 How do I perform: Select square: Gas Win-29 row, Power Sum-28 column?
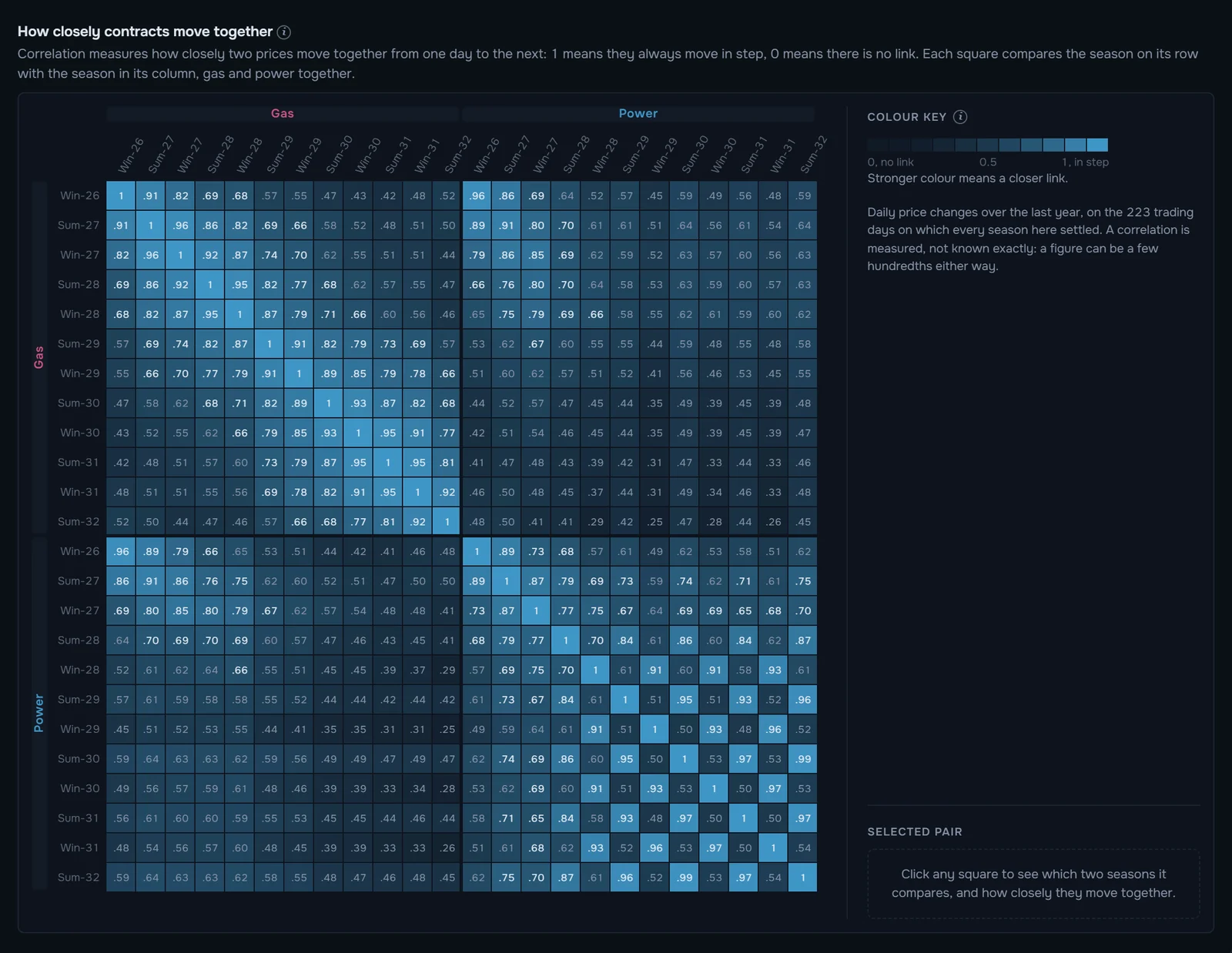[x=566, y=373]
